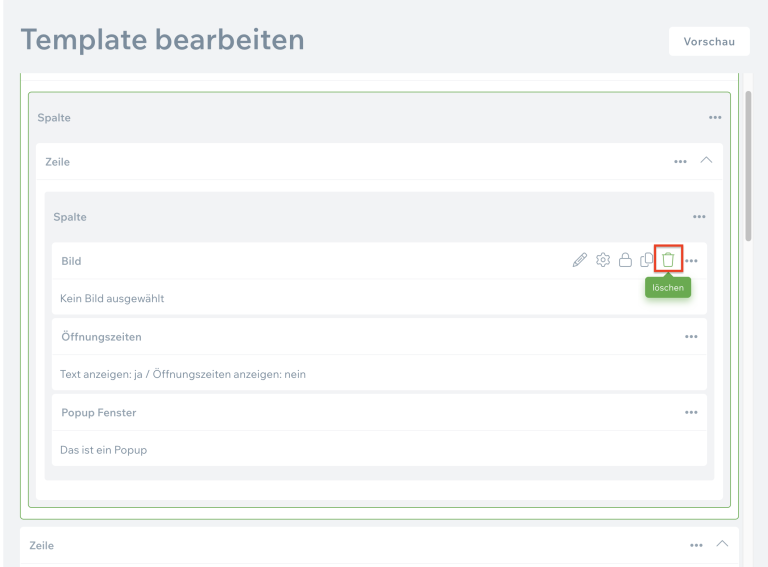Open settings gear for Bild element
The width and height of the screenshot is (768, 567).
coord(603,260)
